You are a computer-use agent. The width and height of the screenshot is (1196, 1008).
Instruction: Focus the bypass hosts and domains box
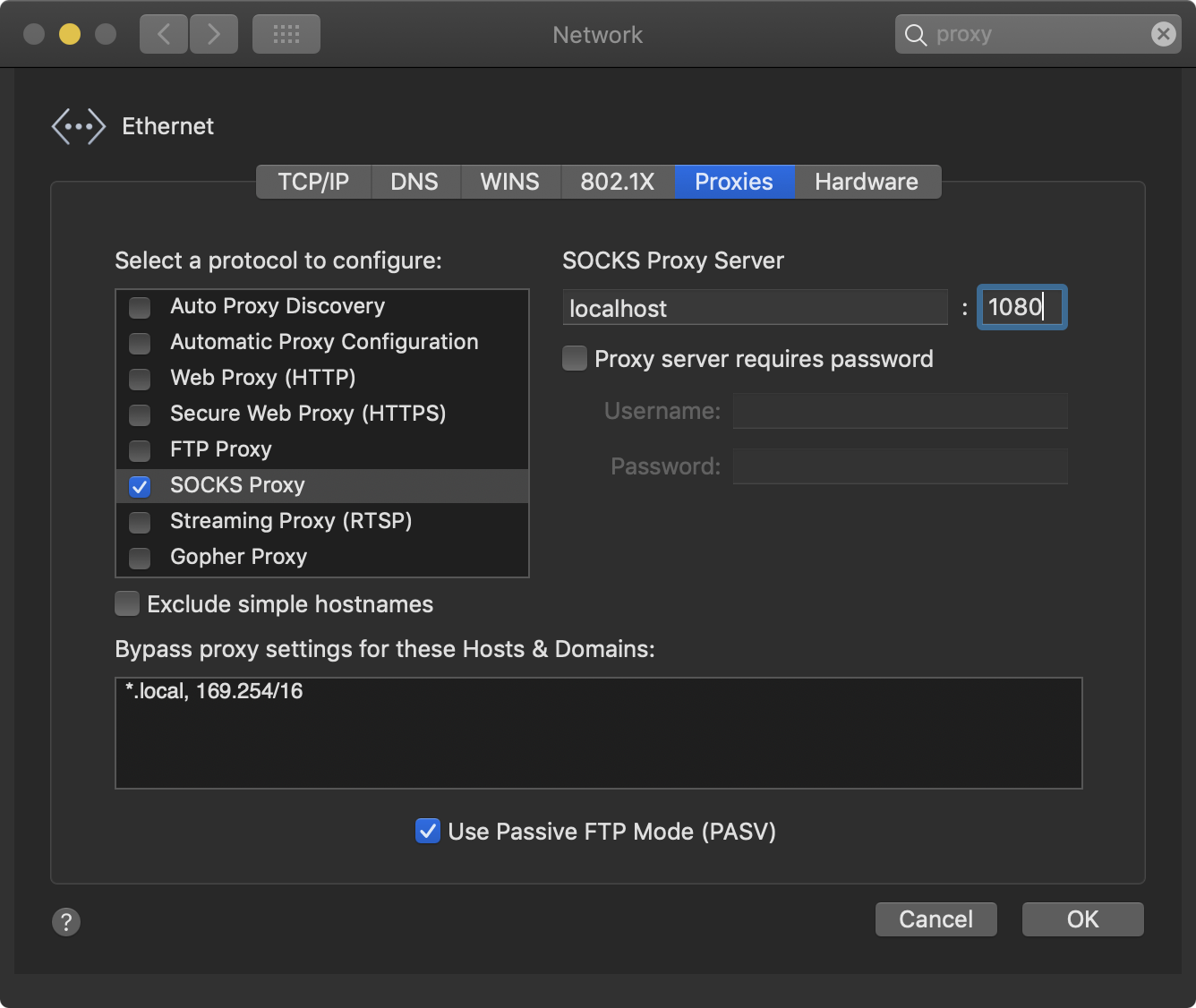(x=598, y=733)
